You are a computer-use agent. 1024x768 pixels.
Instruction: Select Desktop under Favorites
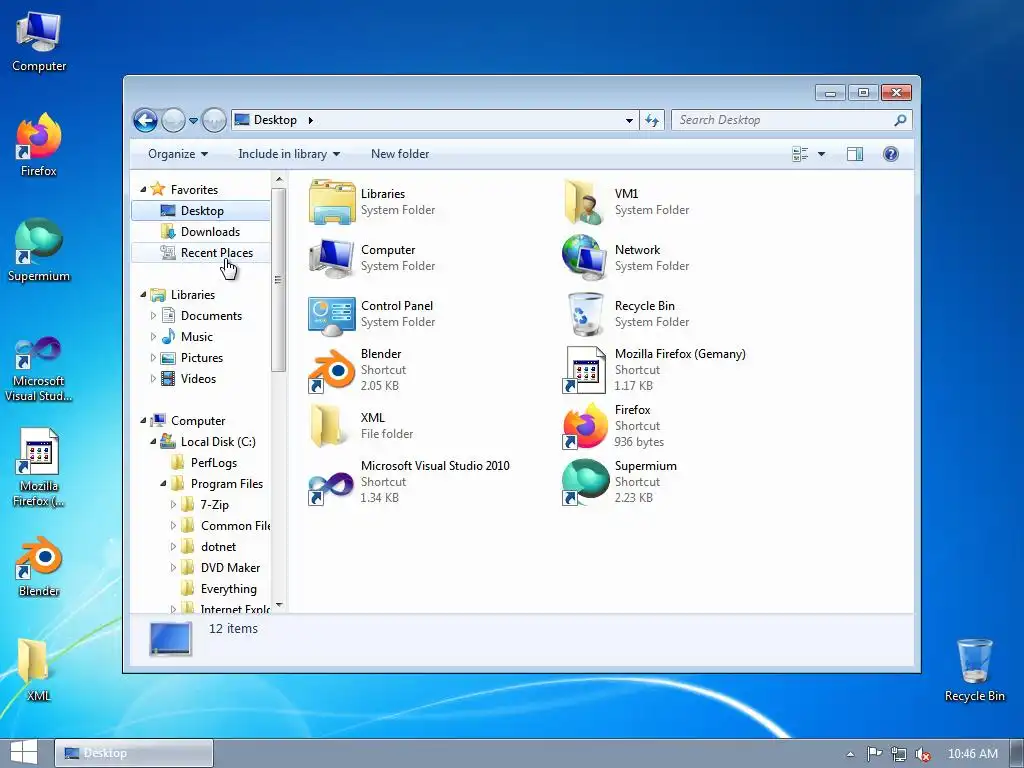click(200, 211)
